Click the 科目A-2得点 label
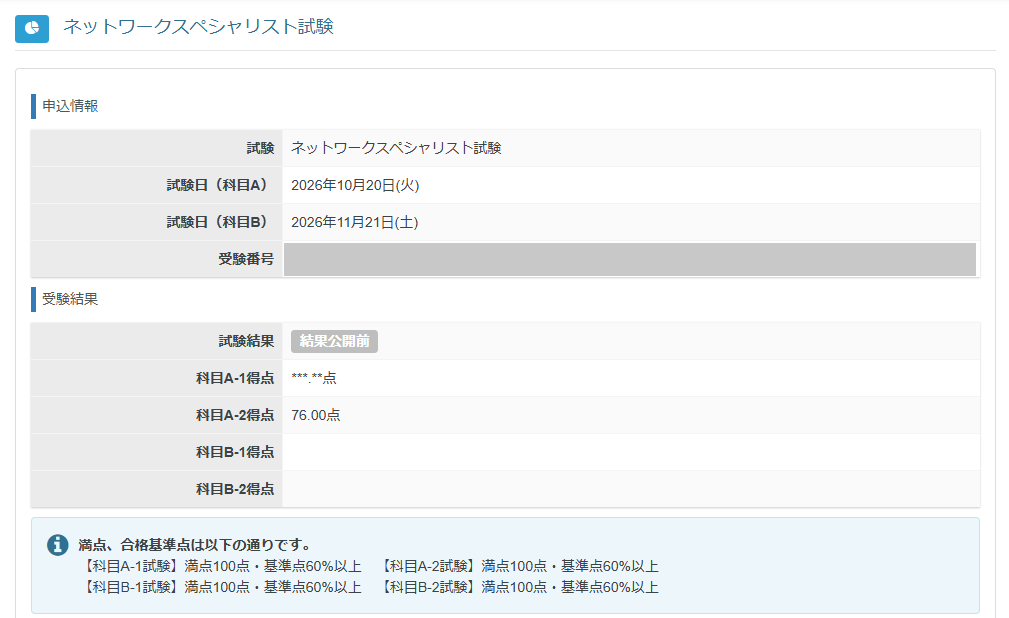This screenshot has width=1009, height=618. tap(235, 415)
